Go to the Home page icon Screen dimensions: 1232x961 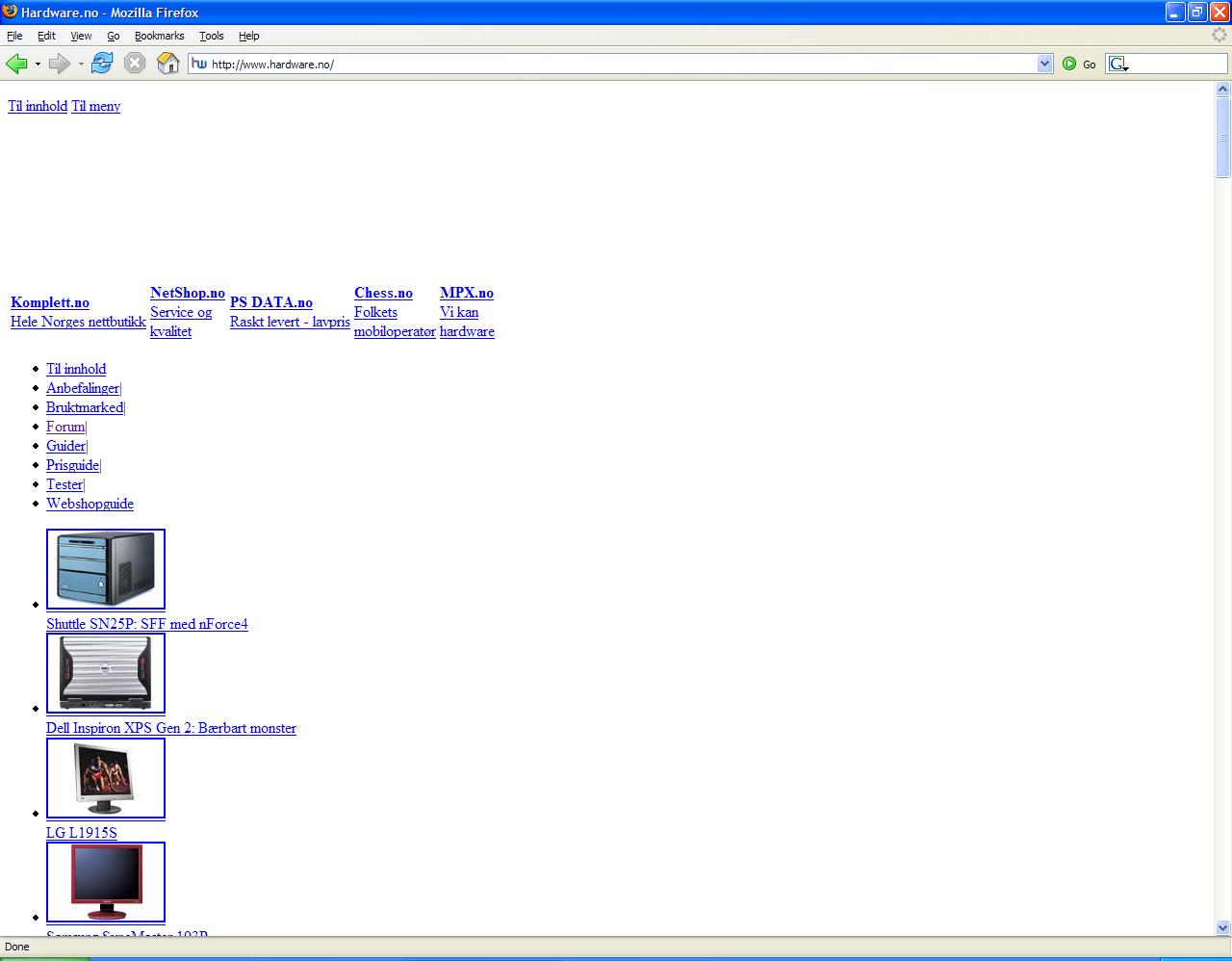pyautogui.click(x=168, y=64)
